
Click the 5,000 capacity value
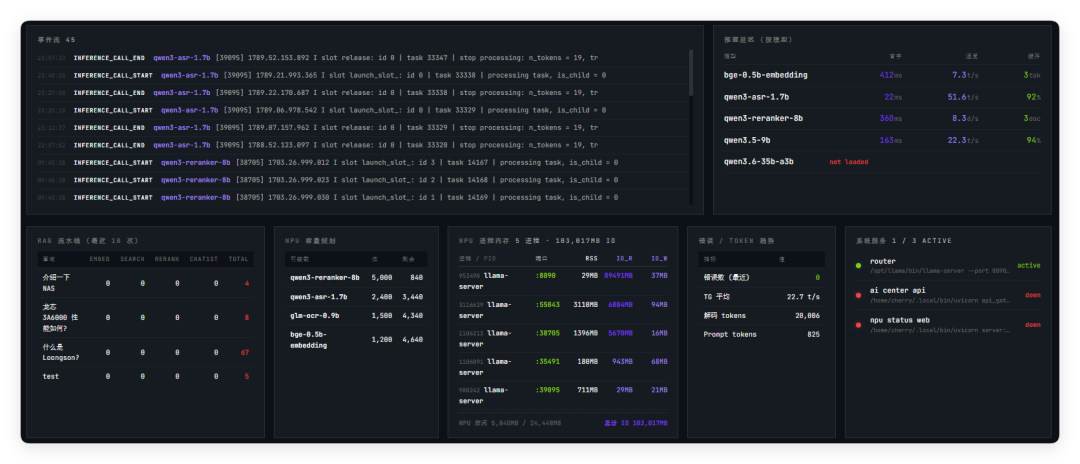click(382, 277)
